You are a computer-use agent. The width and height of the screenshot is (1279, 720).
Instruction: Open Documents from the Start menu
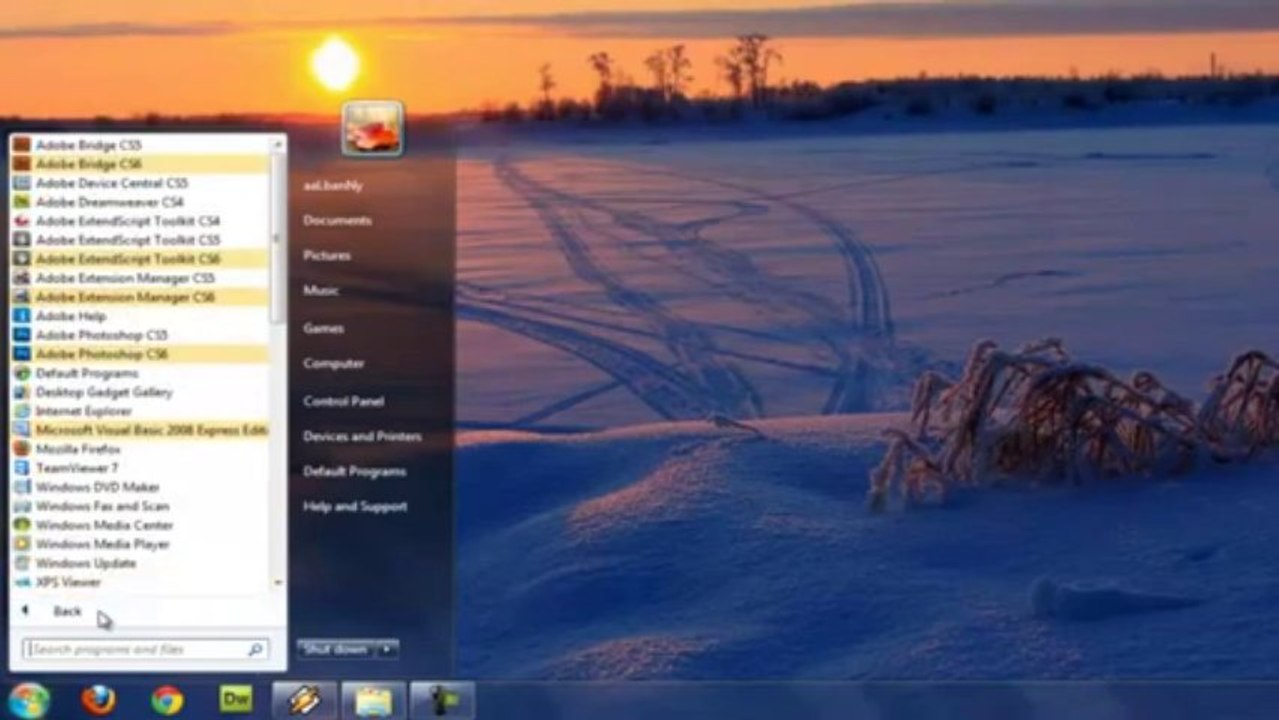337,220
